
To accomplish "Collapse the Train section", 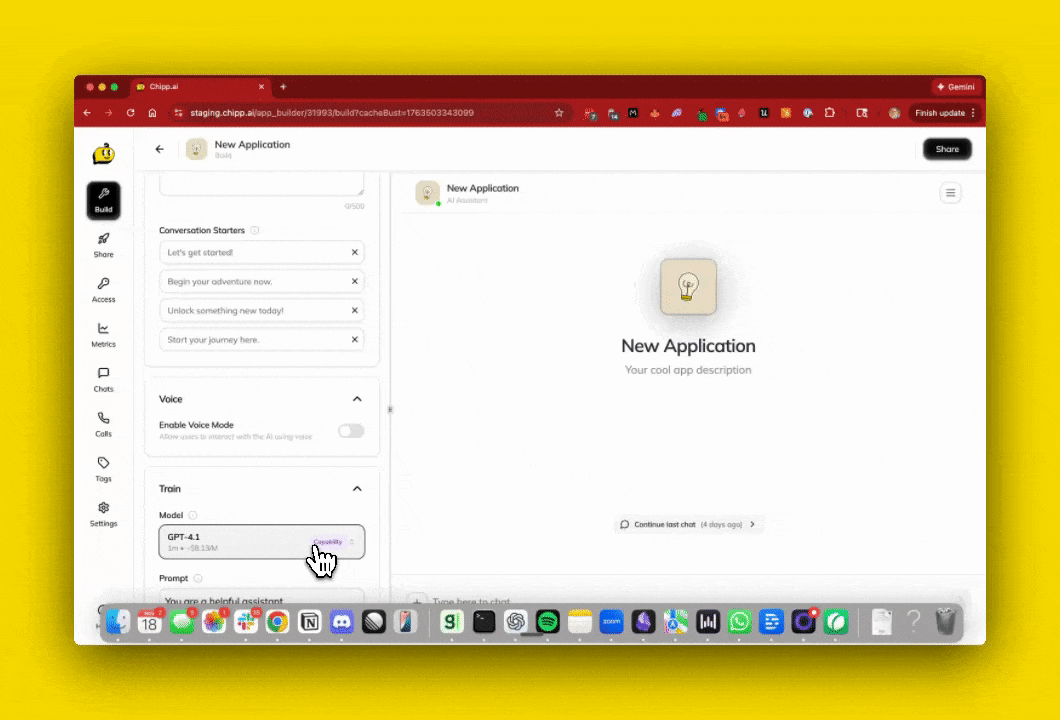I will [x=357, y=489].
